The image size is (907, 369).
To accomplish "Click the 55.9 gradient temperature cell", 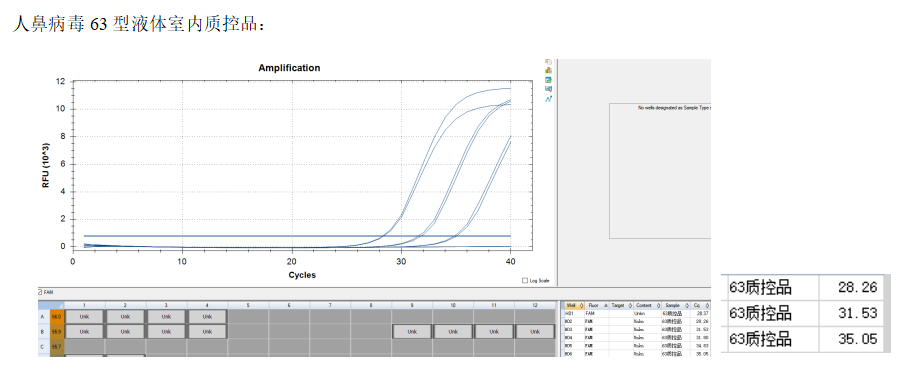I will click(x=57, y=332).
